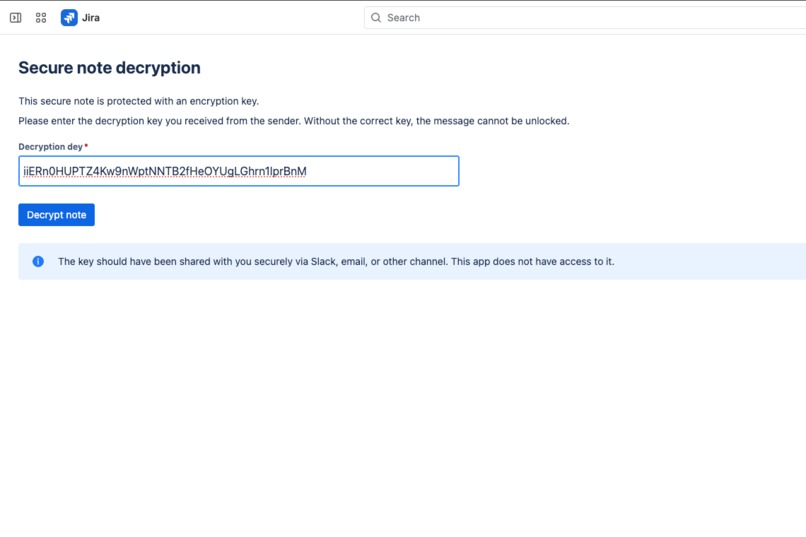Open the app switcher grid icon

coord(41,18)
